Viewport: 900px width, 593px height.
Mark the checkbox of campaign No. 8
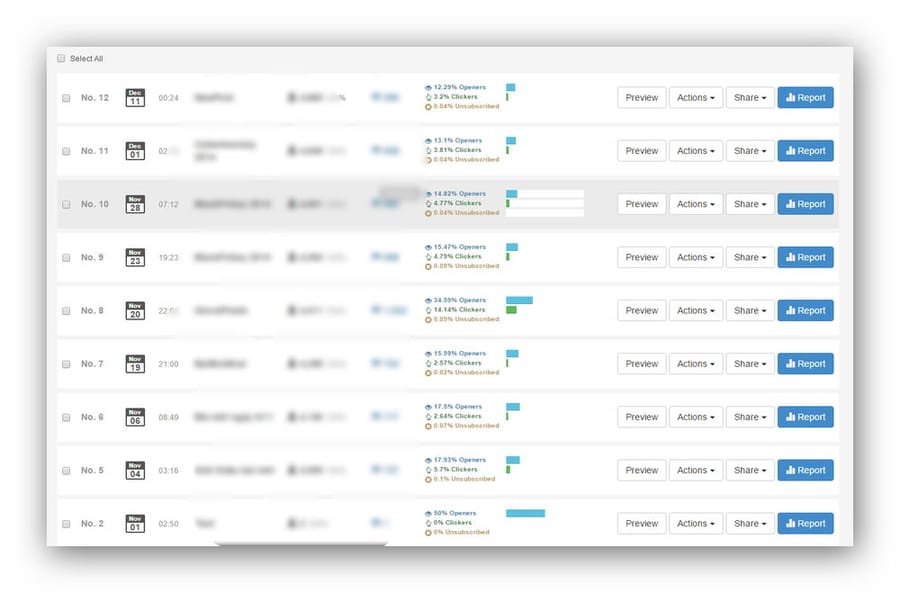(x=66, y=311)
